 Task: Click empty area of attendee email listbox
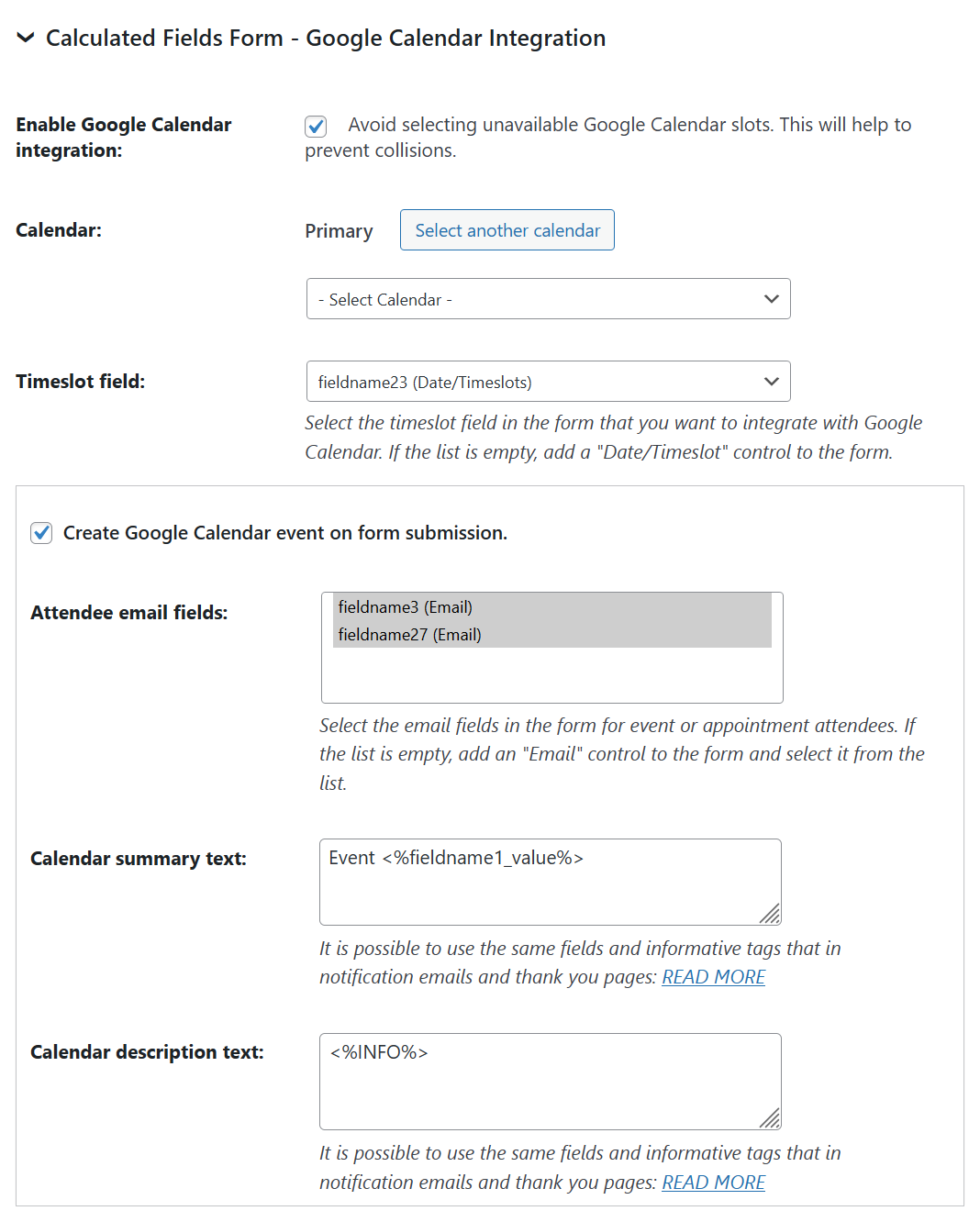(551, 674)
